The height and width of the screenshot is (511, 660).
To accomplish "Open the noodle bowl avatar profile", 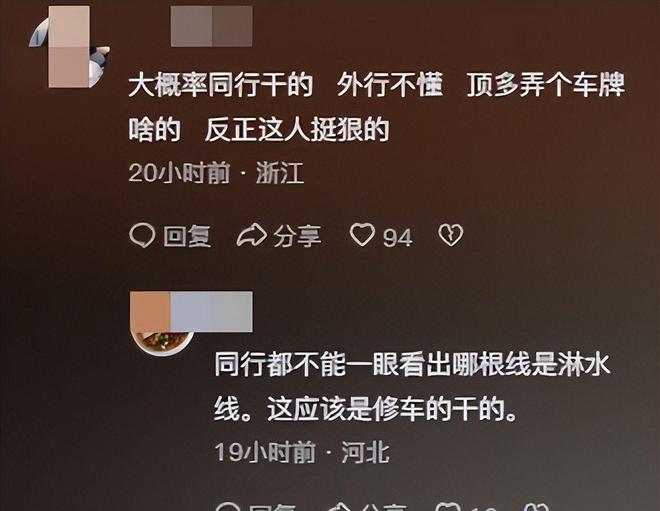I will [x=163, y=333].
